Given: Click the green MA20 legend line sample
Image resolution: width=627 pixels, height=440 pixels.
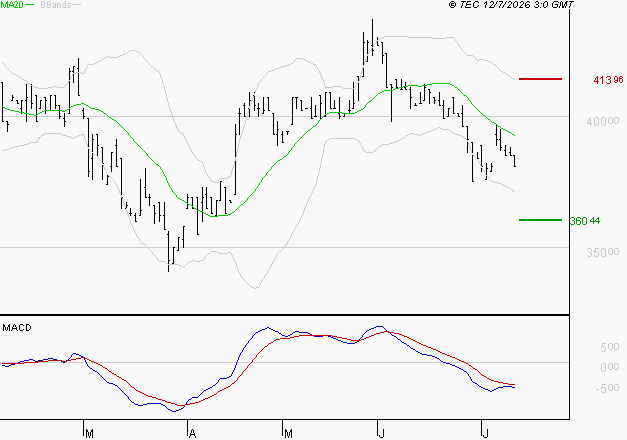Looking at the screenshot, I should 30,5.
